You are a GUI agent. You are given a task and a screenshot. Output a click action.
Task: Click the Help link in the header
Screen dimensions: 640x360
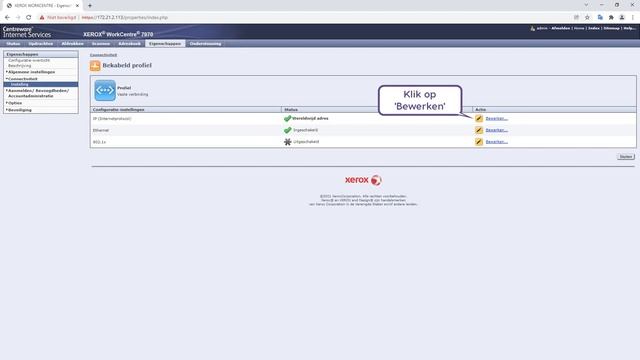click(629, 28)
